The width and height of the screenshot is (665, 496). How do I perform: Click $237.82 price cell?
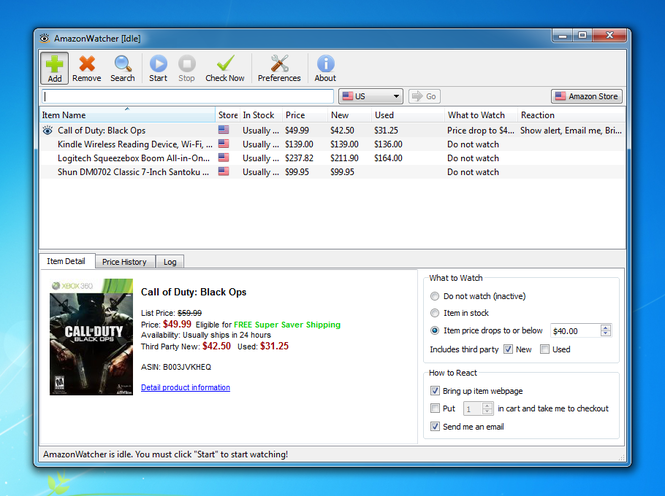point(299,158)
